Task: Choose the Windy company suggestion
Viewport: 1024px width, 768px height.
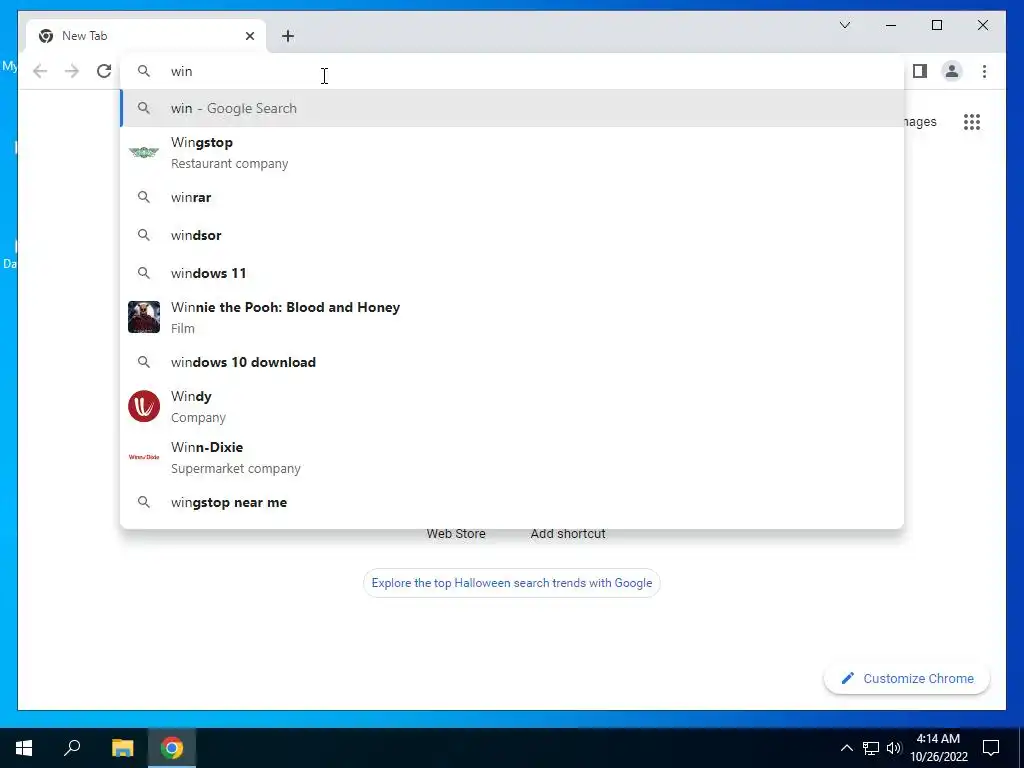Action: [512, 406]
